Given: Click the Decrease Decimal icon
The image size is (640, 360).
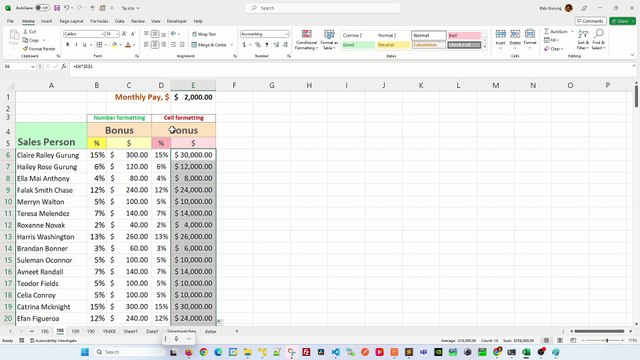Looking at the screenshot, I should coord(285,44).
